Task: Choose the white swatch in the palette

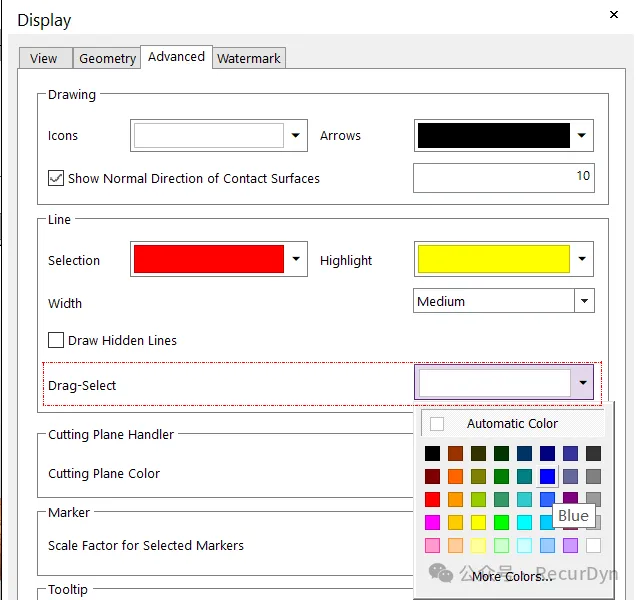Action: [594, 545]
